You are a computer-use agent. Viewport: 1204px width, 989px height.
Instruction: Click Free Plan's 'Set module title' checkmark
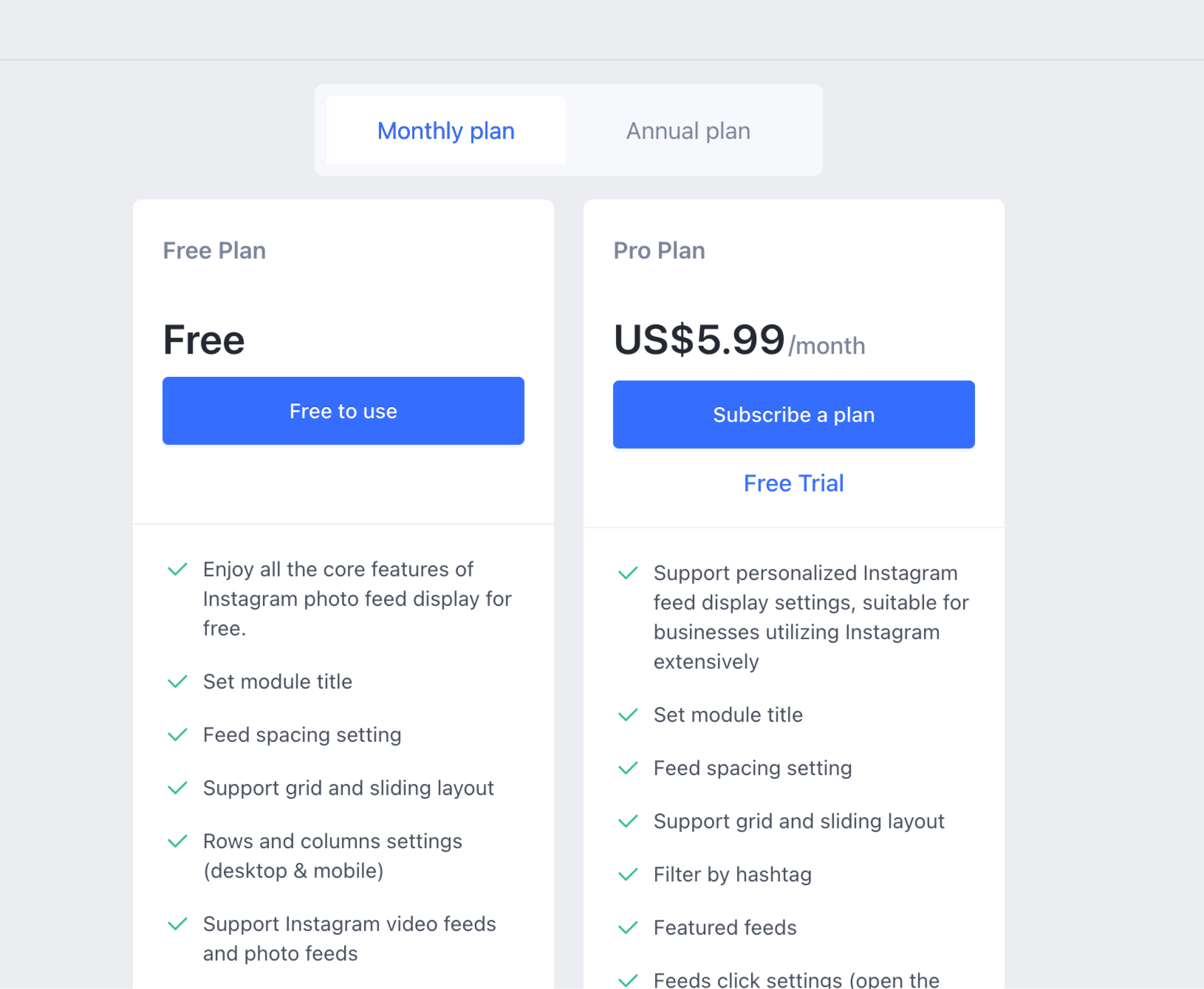tap(178, 682)
